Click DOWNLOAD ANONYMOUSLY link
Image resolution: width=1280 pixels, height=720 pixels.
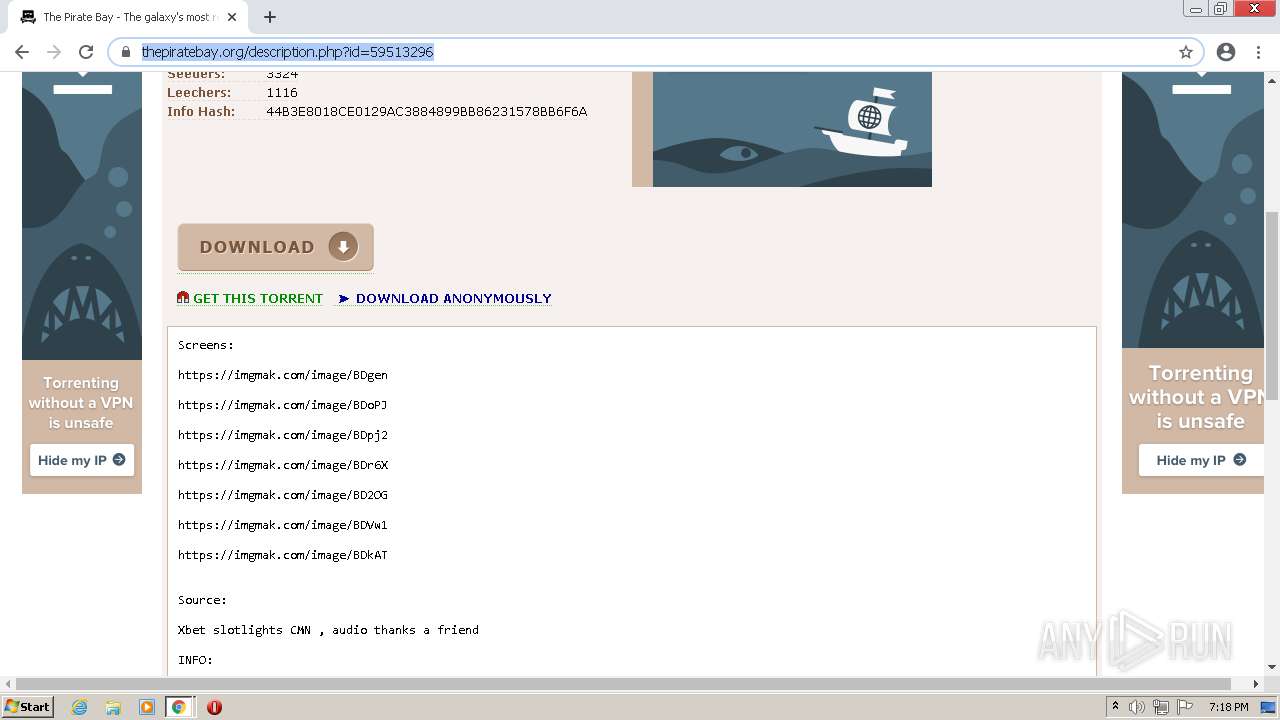pyautogui.click(x=453, y=298)
